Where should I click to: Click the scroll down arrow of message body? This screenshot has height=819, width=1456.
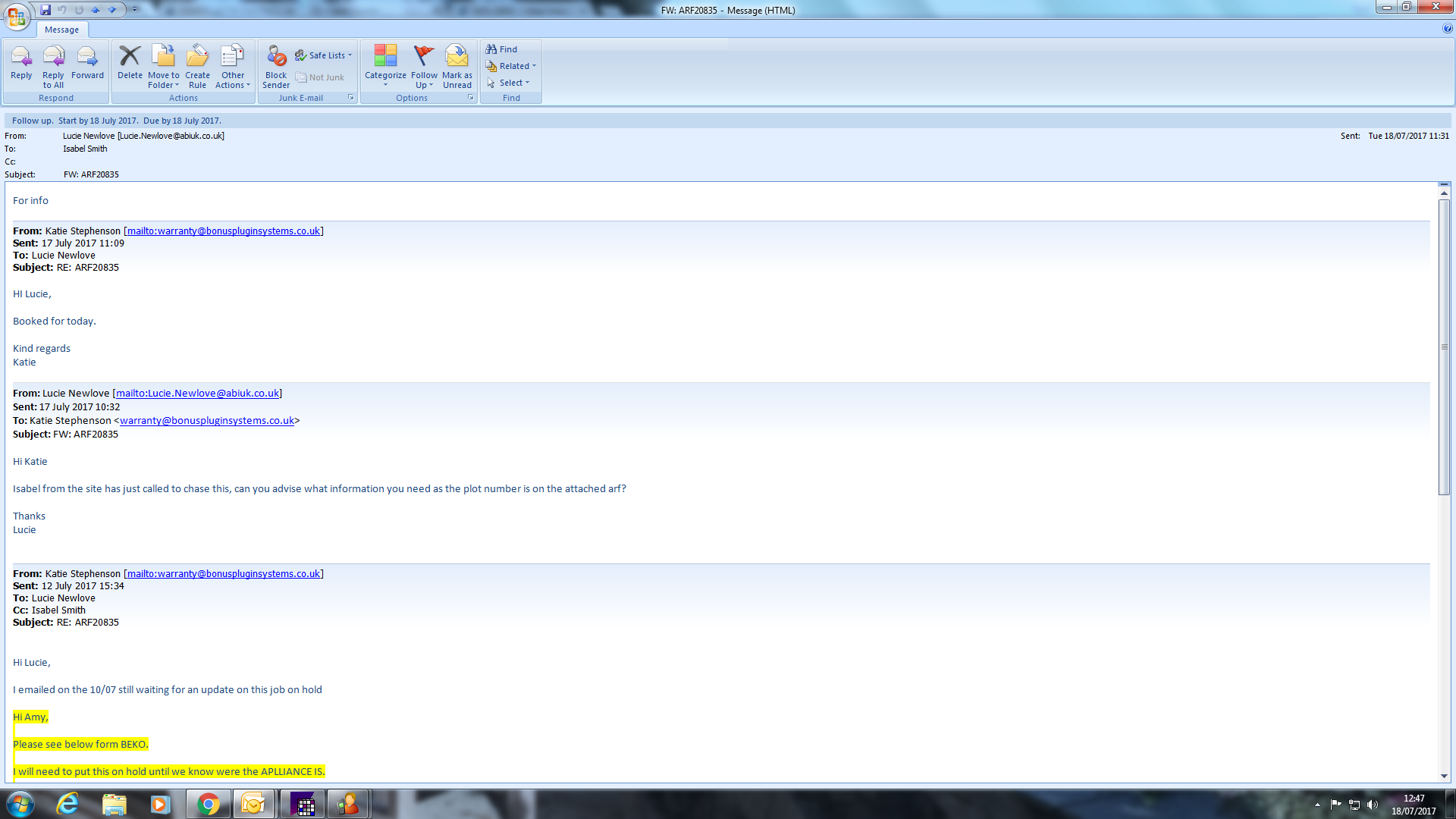1444,776
